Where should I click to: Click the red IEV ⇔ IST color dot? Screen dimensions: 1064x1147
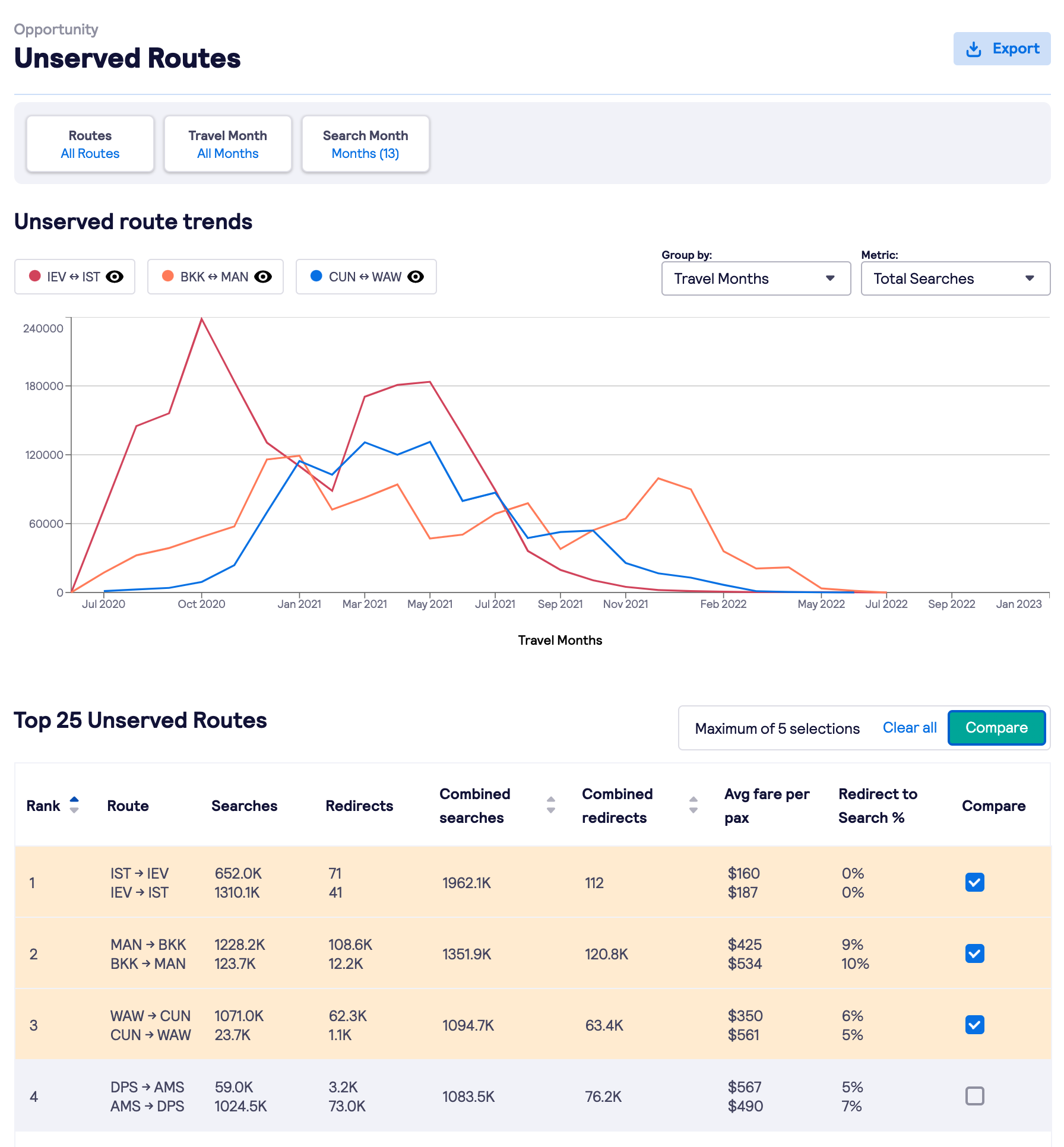pos(35,276)
